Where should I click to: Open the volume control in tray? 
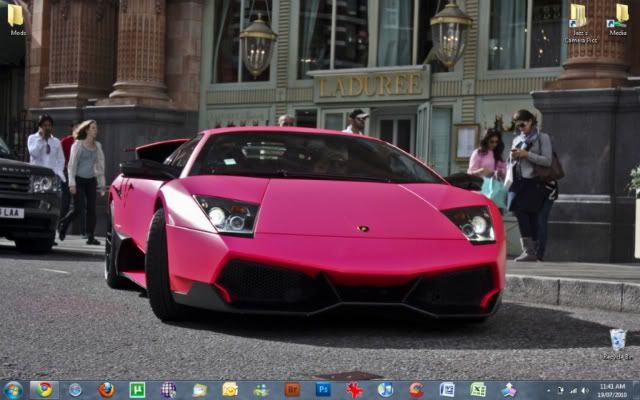click(586, 390)
